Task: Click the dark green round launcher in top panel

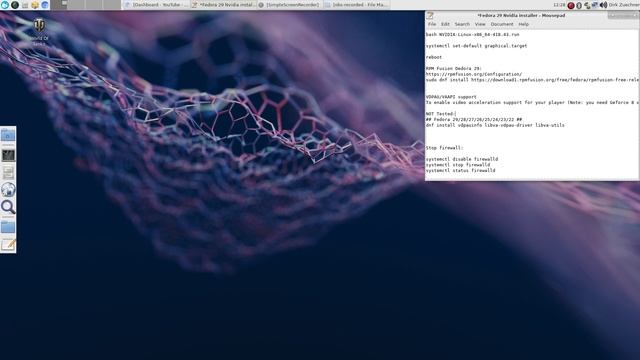Action: [15, 5]
